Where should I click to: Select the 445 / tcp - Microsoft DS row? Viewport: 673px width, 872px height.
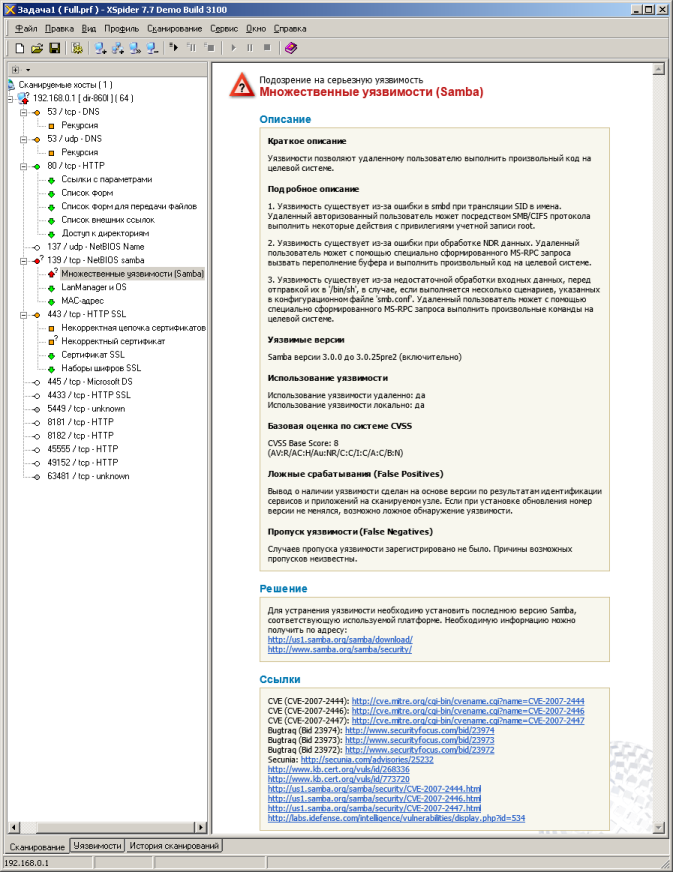pos(90,382)
